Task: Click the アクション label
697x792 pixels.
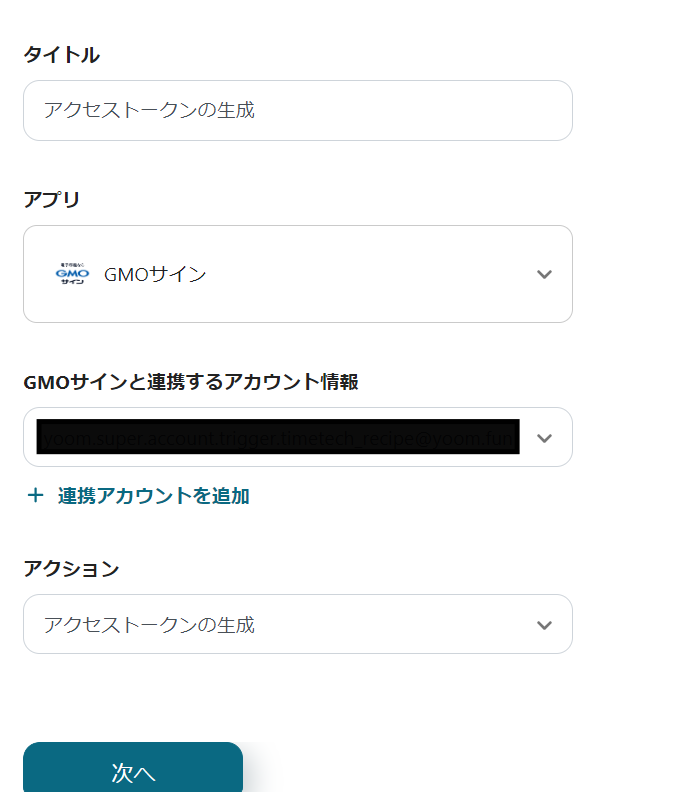Action: click(x=71, y=569)
